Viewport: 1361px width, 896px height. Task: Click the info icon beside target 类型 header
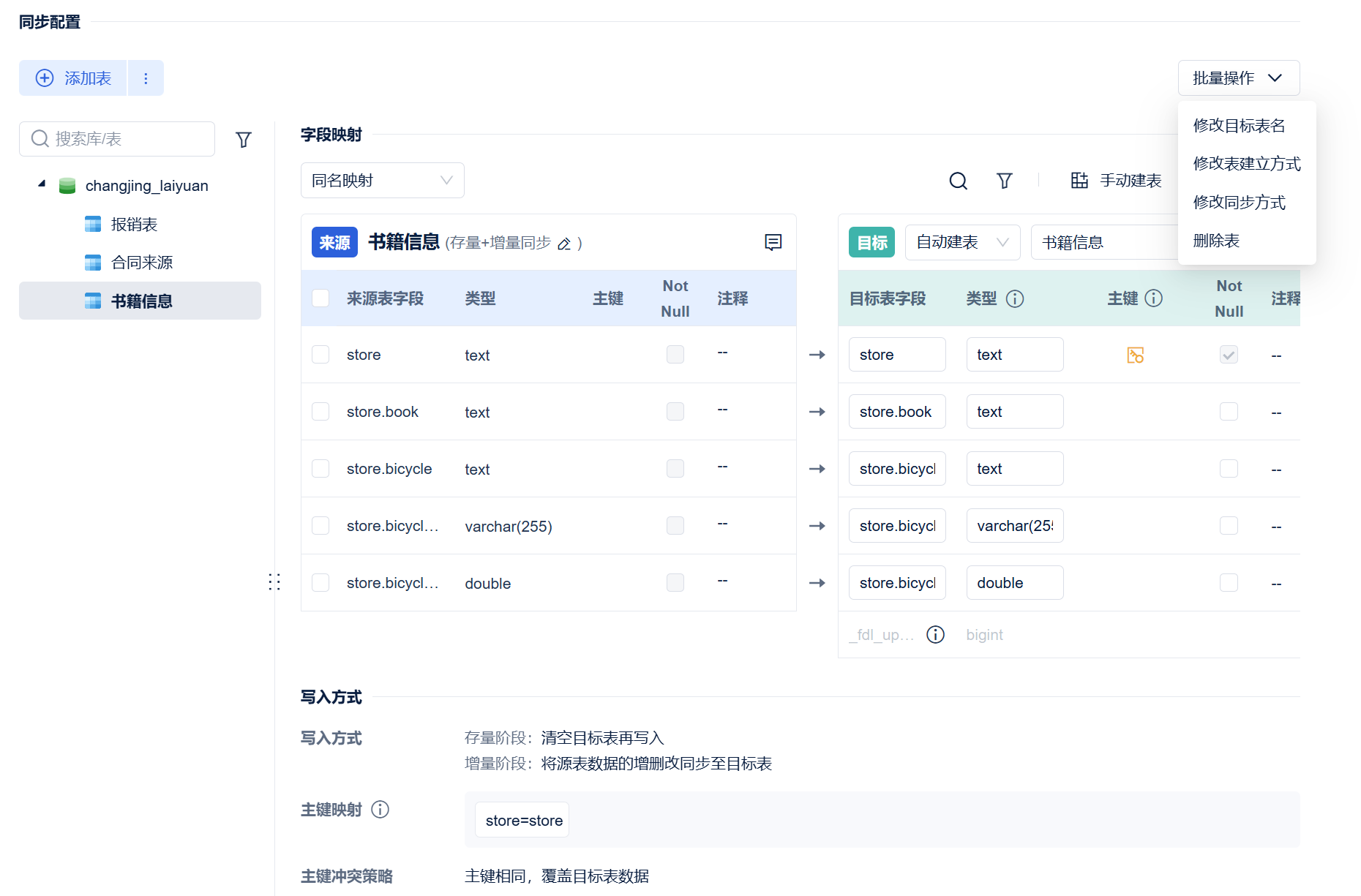pyautogui.click(x=1015, y=298)
